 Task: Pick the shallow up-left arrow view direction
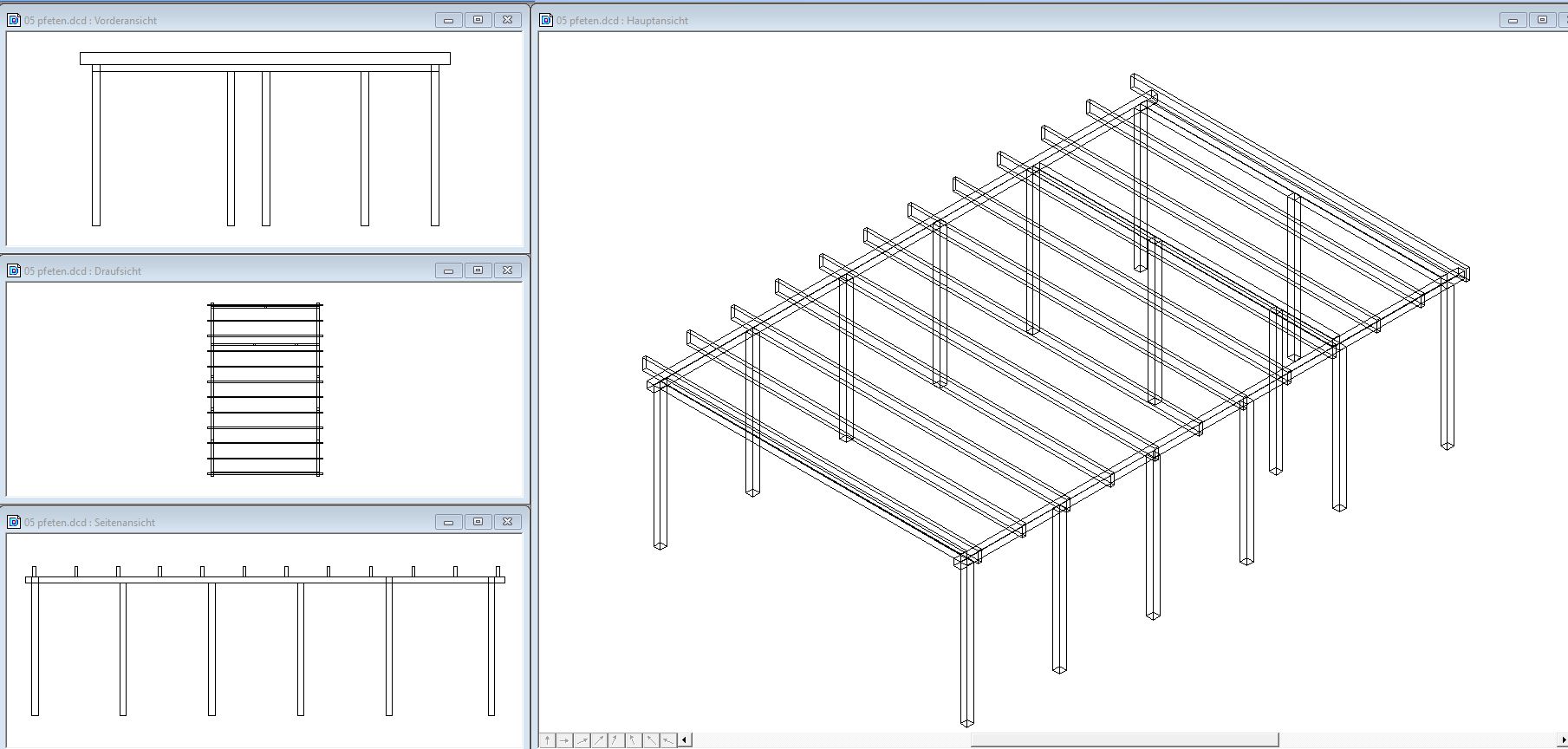667,740
